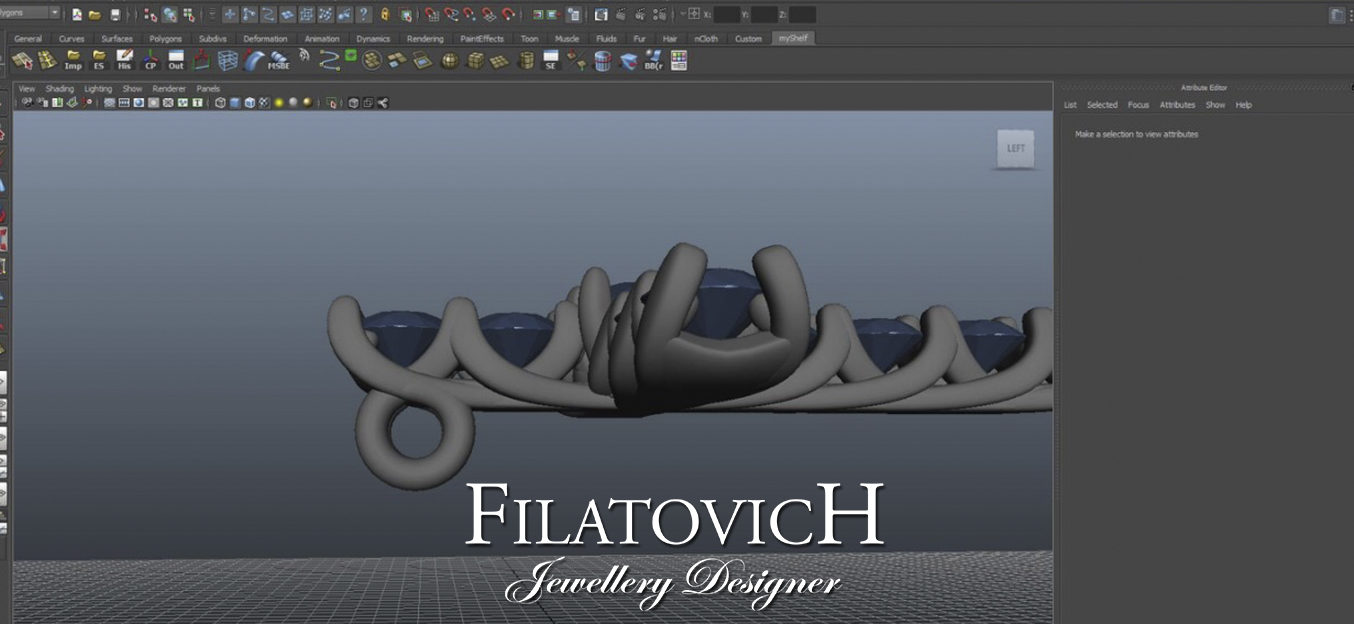Viewport: 1354px width, 624px height.
Task: Switch to the Surfaces shelf tab
Action: point(117,39)
